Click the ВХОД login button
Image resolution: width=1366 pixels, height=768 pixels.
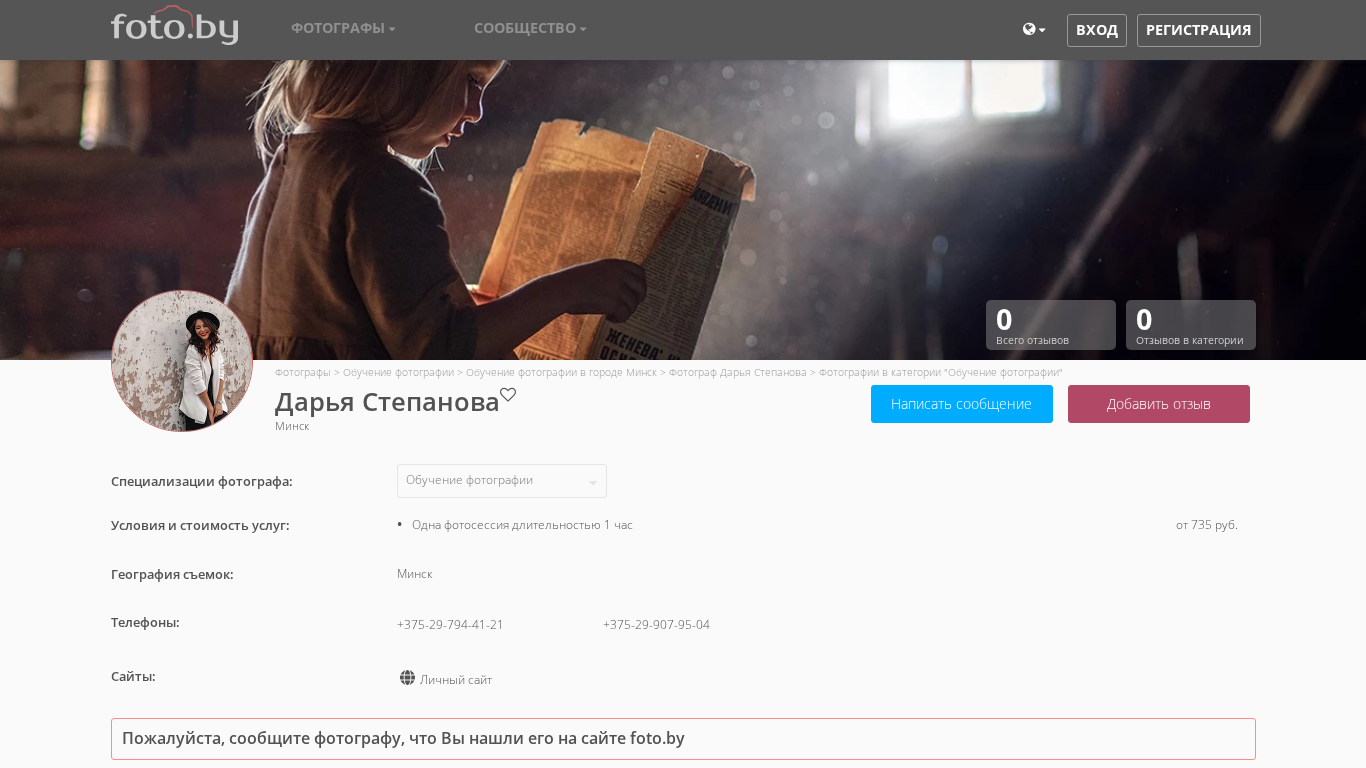coord(1097,30)
